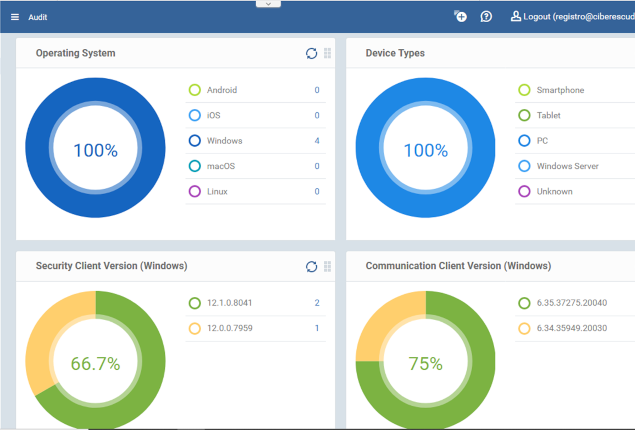635x430 pixels.
Task: Click the 12.1.0.8041 count 2
Action: click(317, 303)
